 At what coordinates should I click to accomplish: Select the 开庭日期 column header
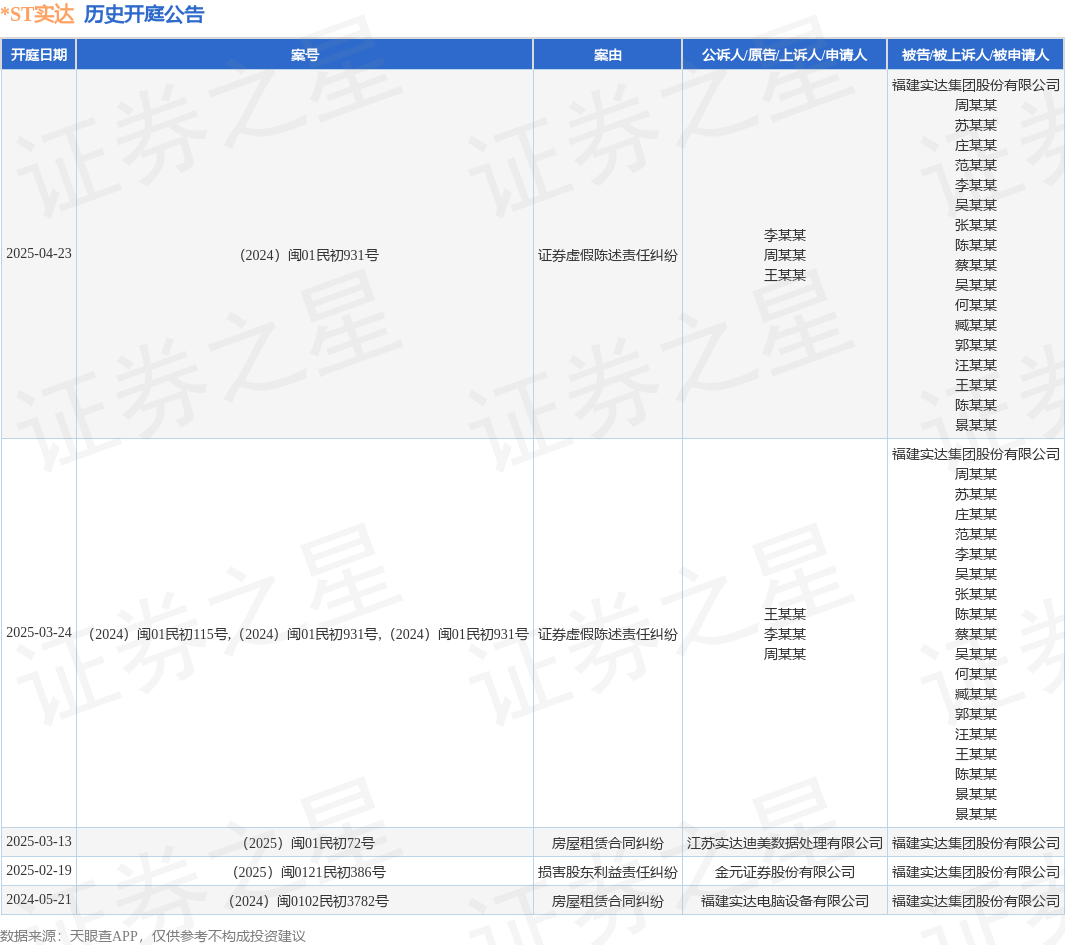tap(39, 55)
